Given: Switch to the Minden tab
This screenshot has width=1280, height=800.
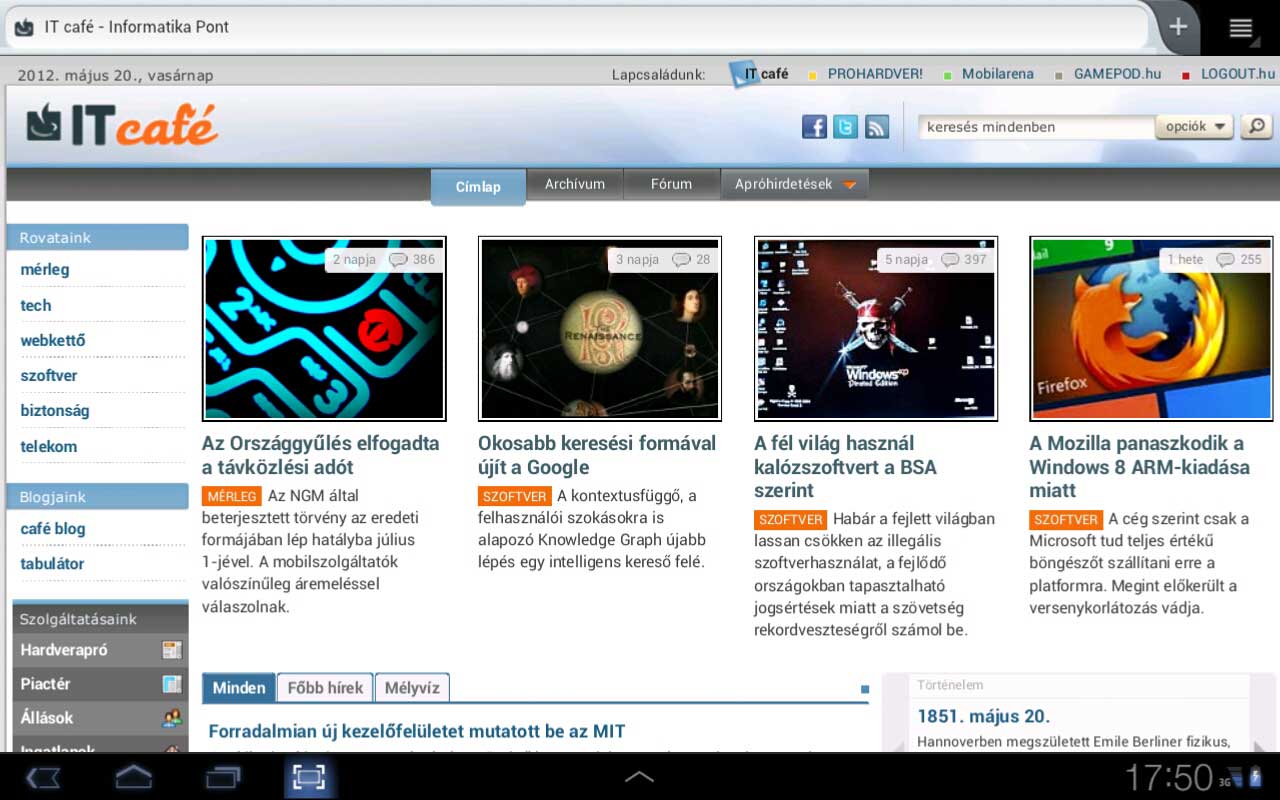Looking at the screenshot, I should click(x=239, y=688).
